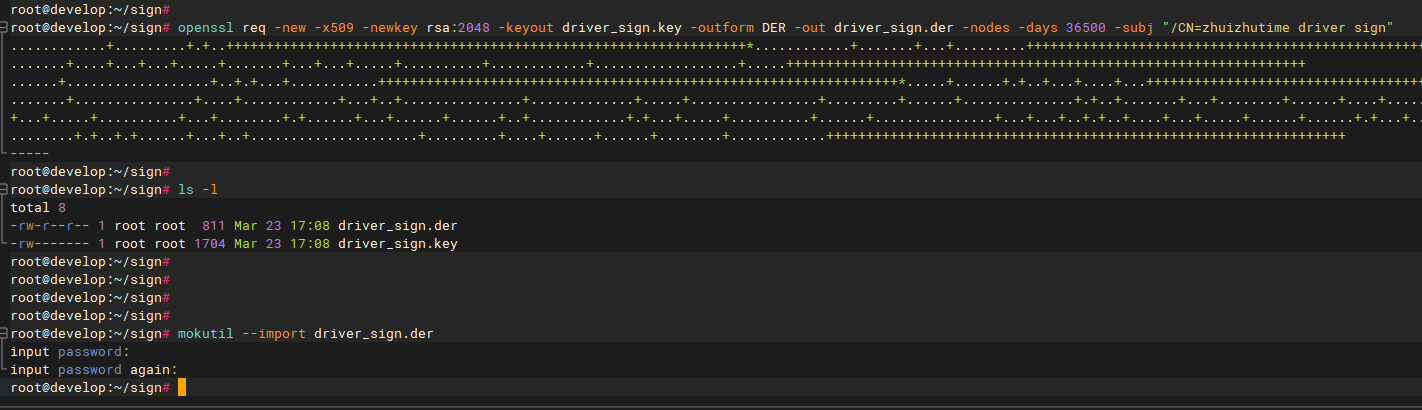1422x410 pixels.
Task: Click the openssl command word
Action: pyautogui.click(x=206, y=27)
